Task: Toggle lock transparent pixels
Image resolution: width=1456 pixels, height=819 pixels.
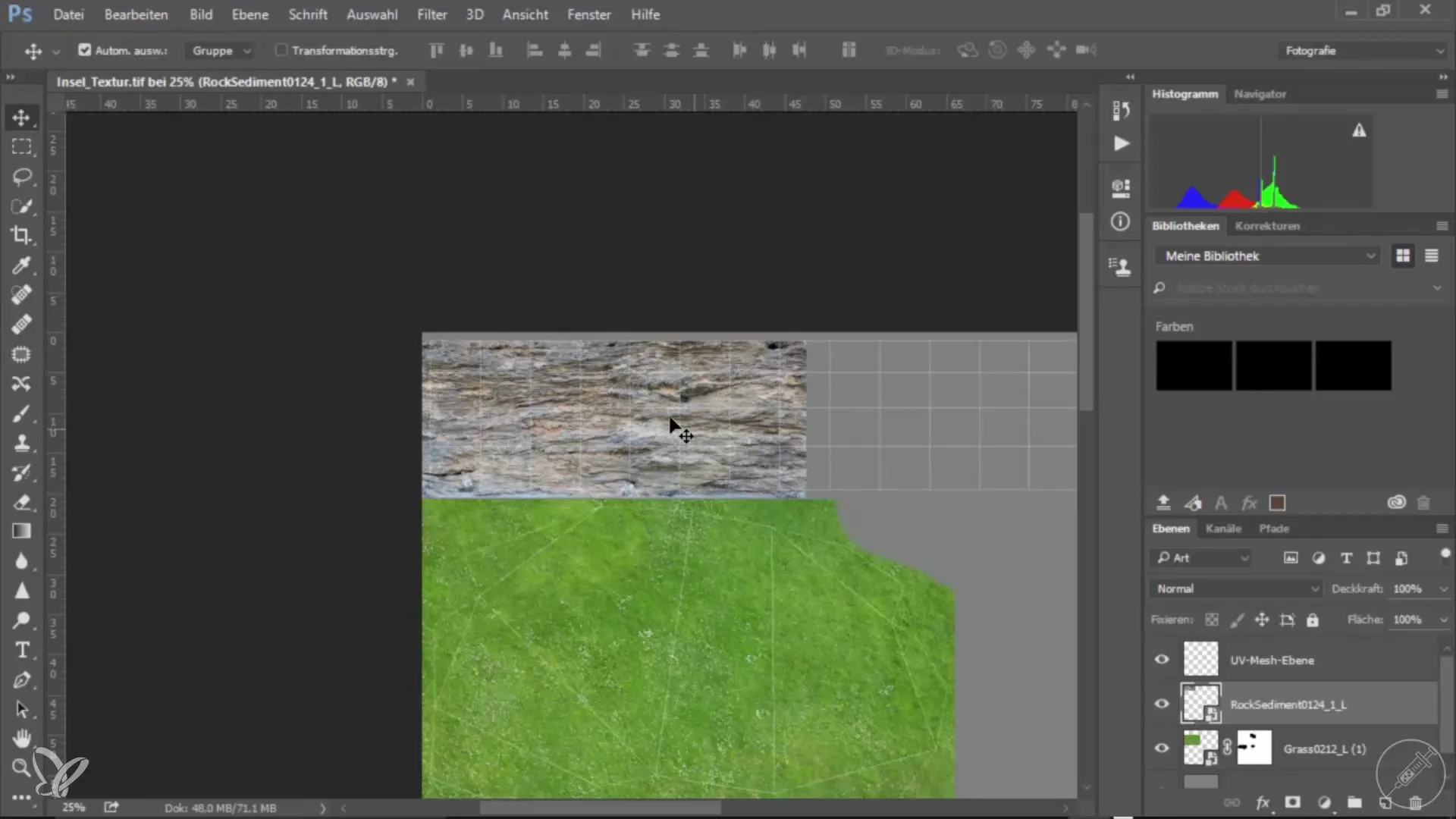Action: click(x=1212, y=620)
